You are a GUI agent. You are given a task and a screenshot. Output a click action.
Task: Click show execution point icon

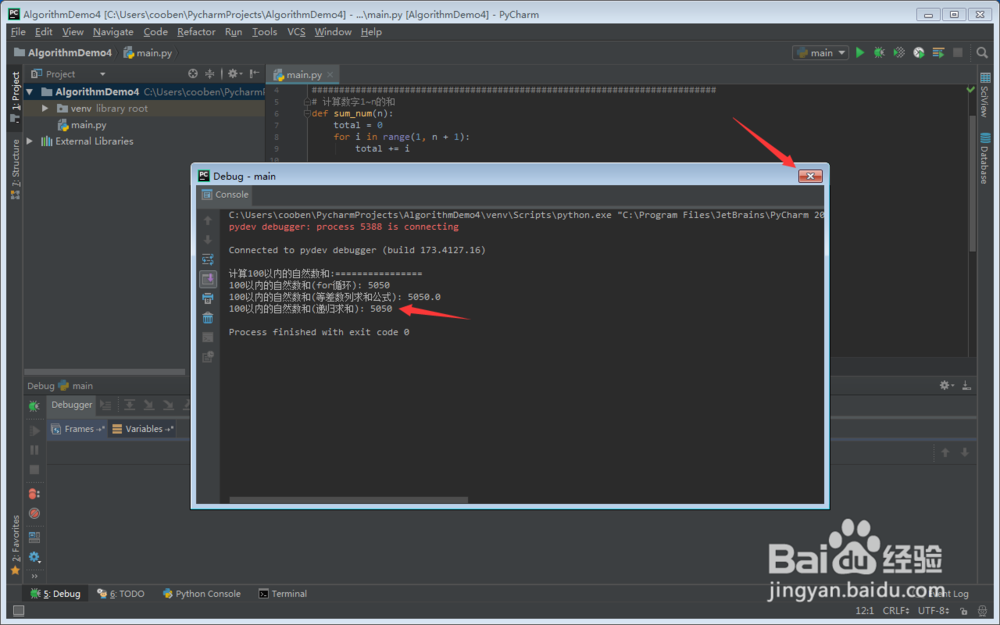(x=106, y=405)
